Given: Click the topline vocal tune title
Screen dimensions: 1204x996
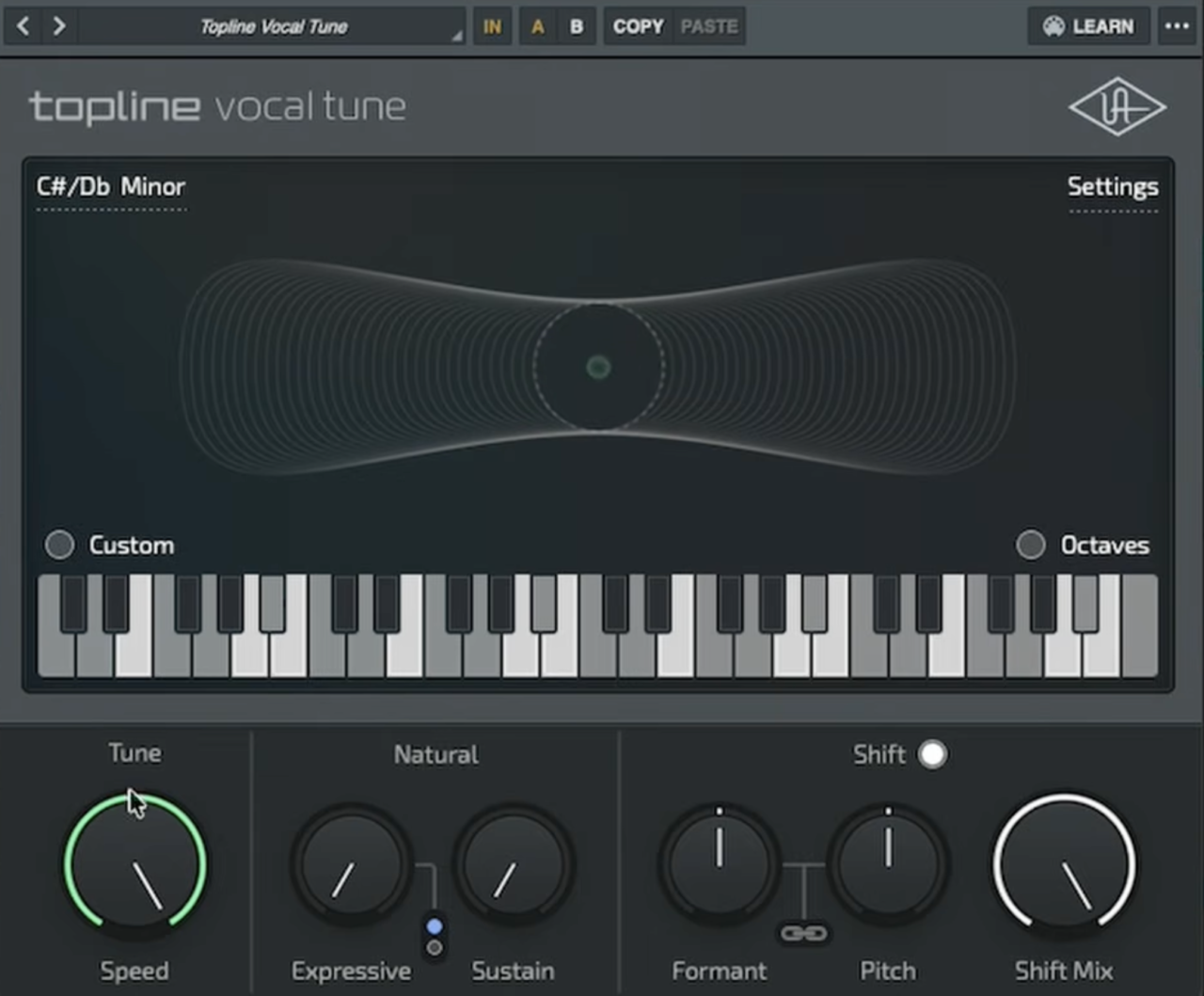Looking at the screenshot, I should coord(217,107).
